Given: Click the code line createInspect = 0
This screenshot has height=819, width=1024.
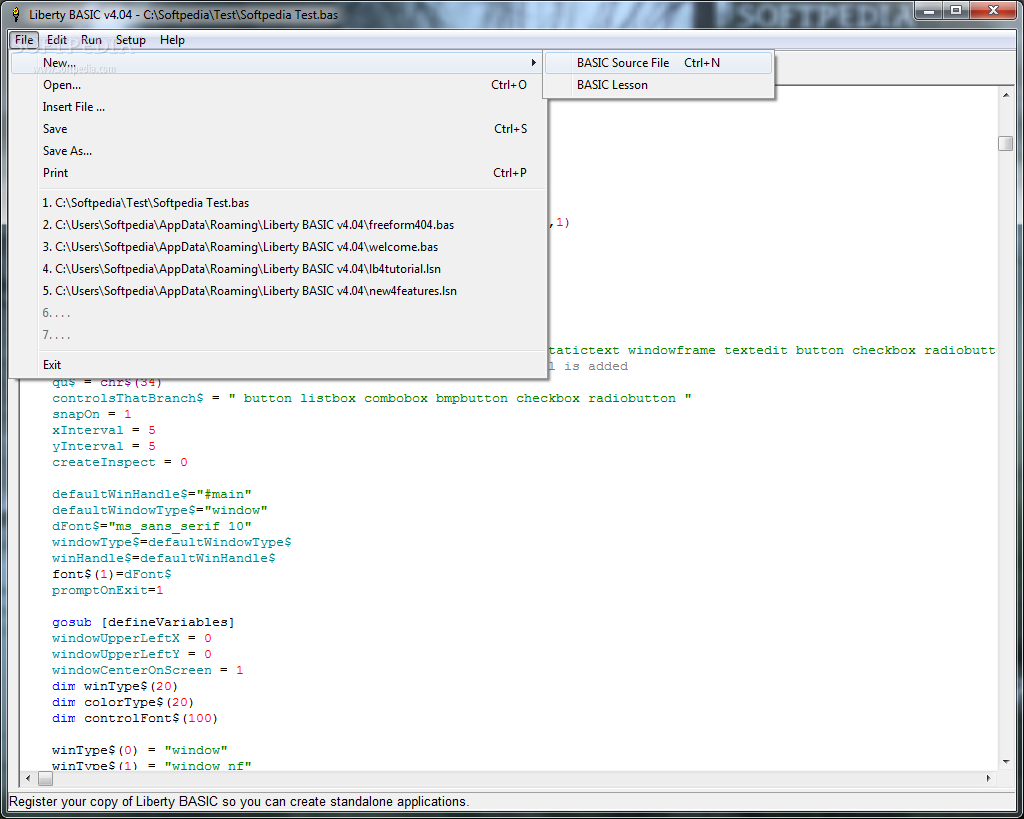Looking at the screenshot, I should [120, 462].
